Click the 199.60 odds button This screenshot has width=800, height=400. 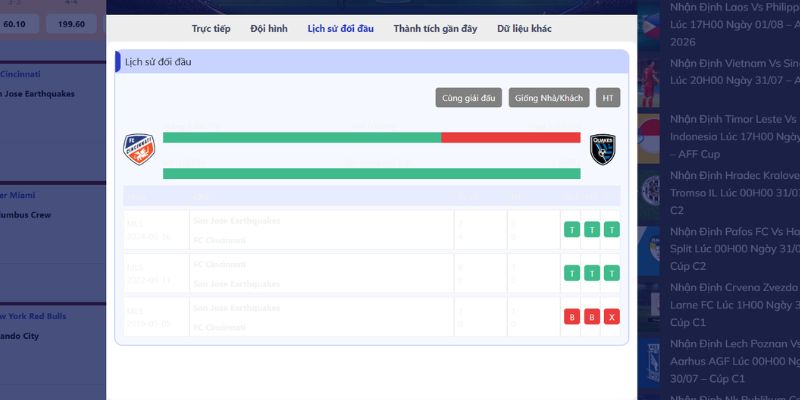[71, 24]
